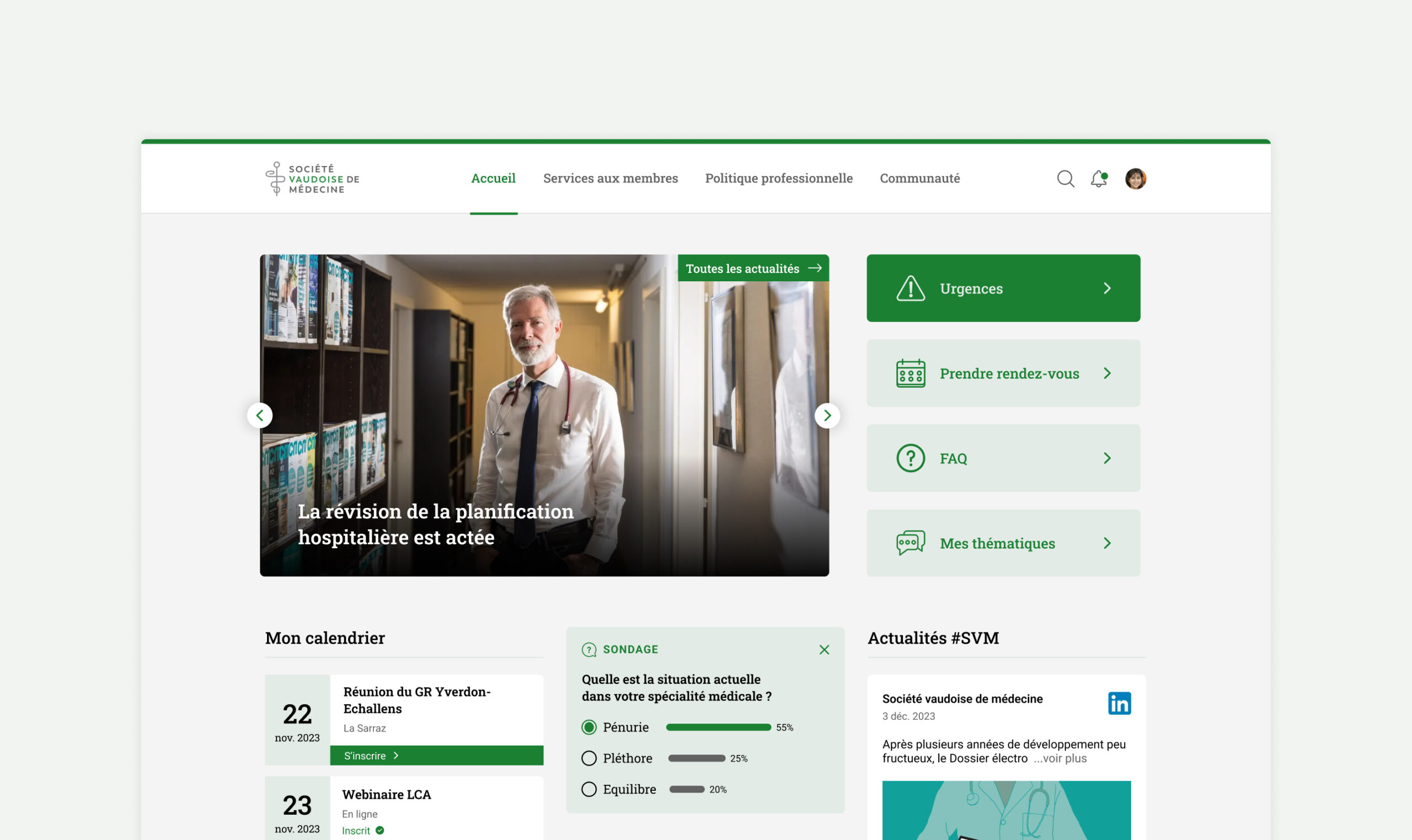Select the Pléthore radio option
1412x840 pixels.
pos(589,758)
